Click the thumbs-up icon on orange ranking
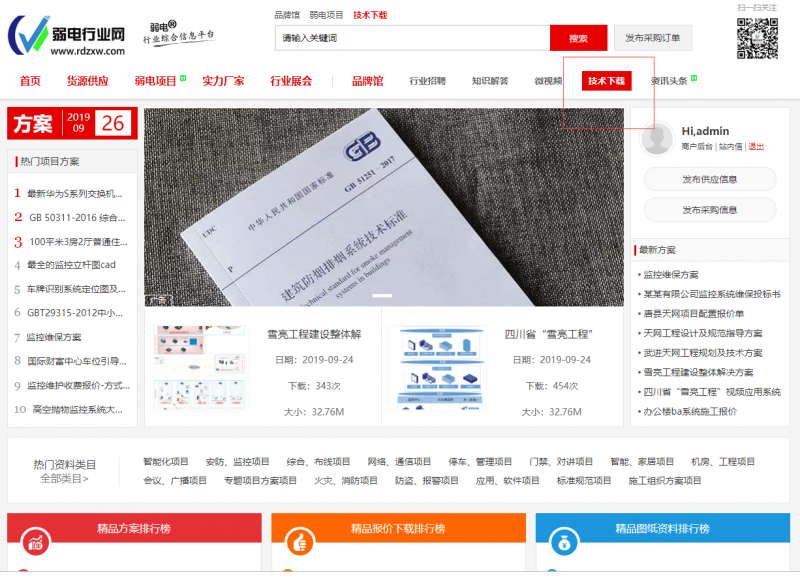The image size is (800, 579). point(299,542)
